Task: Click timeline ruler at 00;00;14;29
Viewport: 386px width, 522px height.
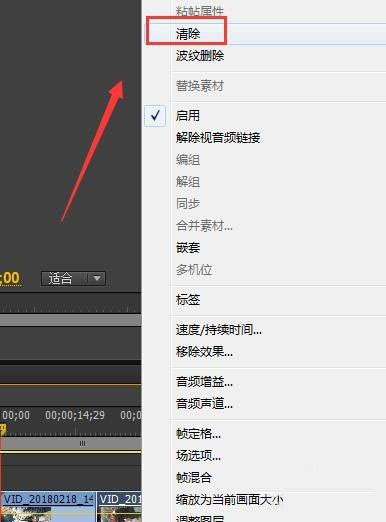Action: pos(75,415)
